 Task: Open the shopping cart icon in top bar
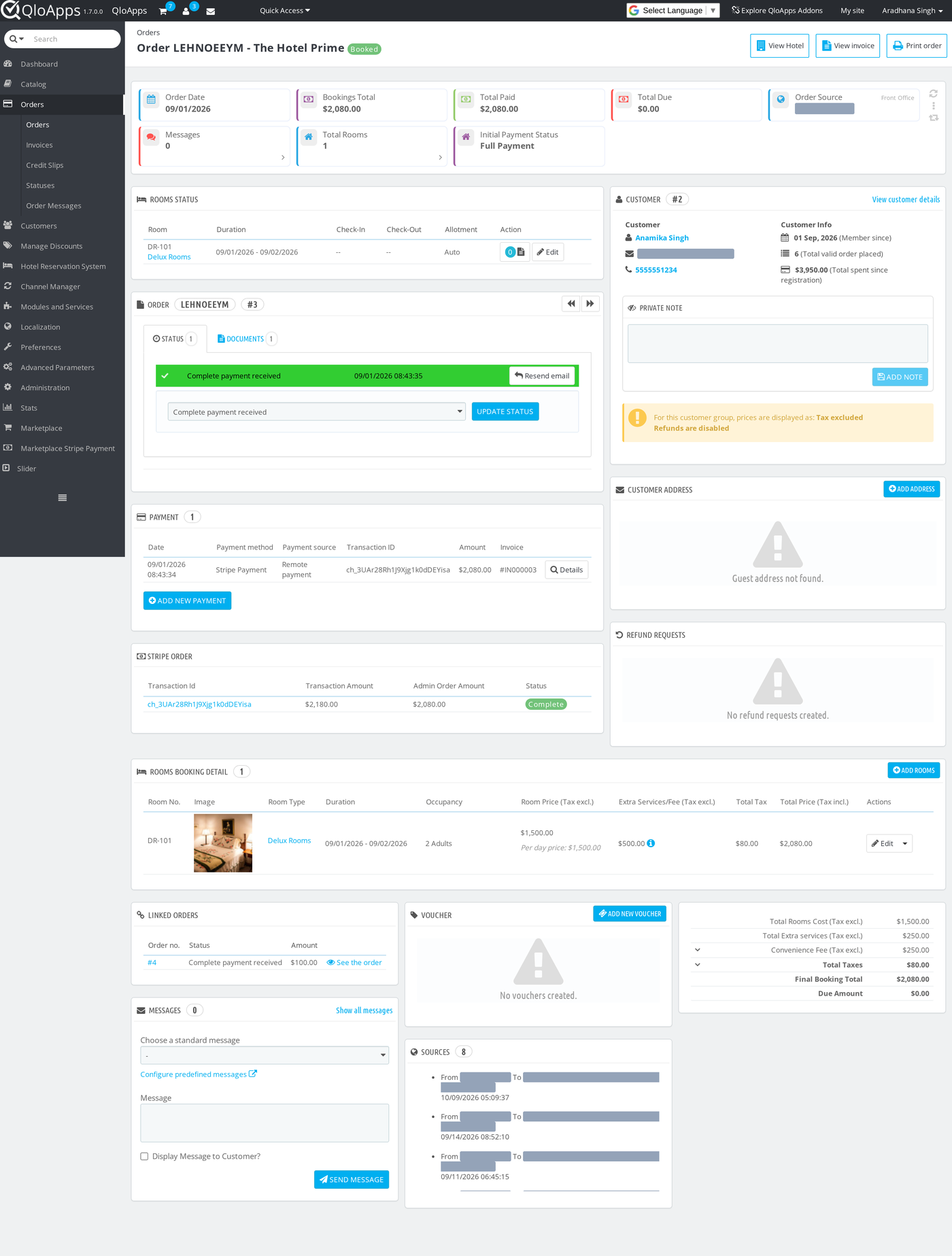[164, 11]
